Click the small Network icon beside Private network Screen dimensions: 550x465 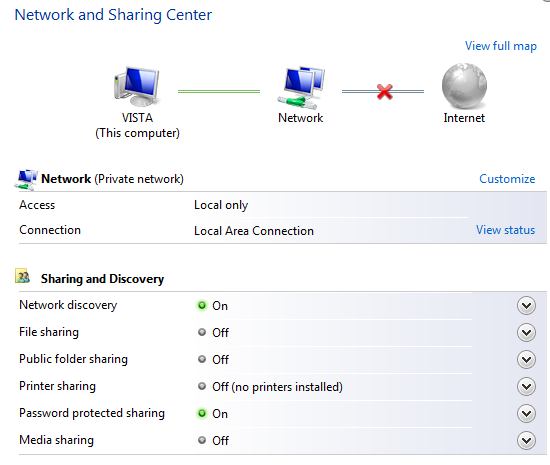26,180
